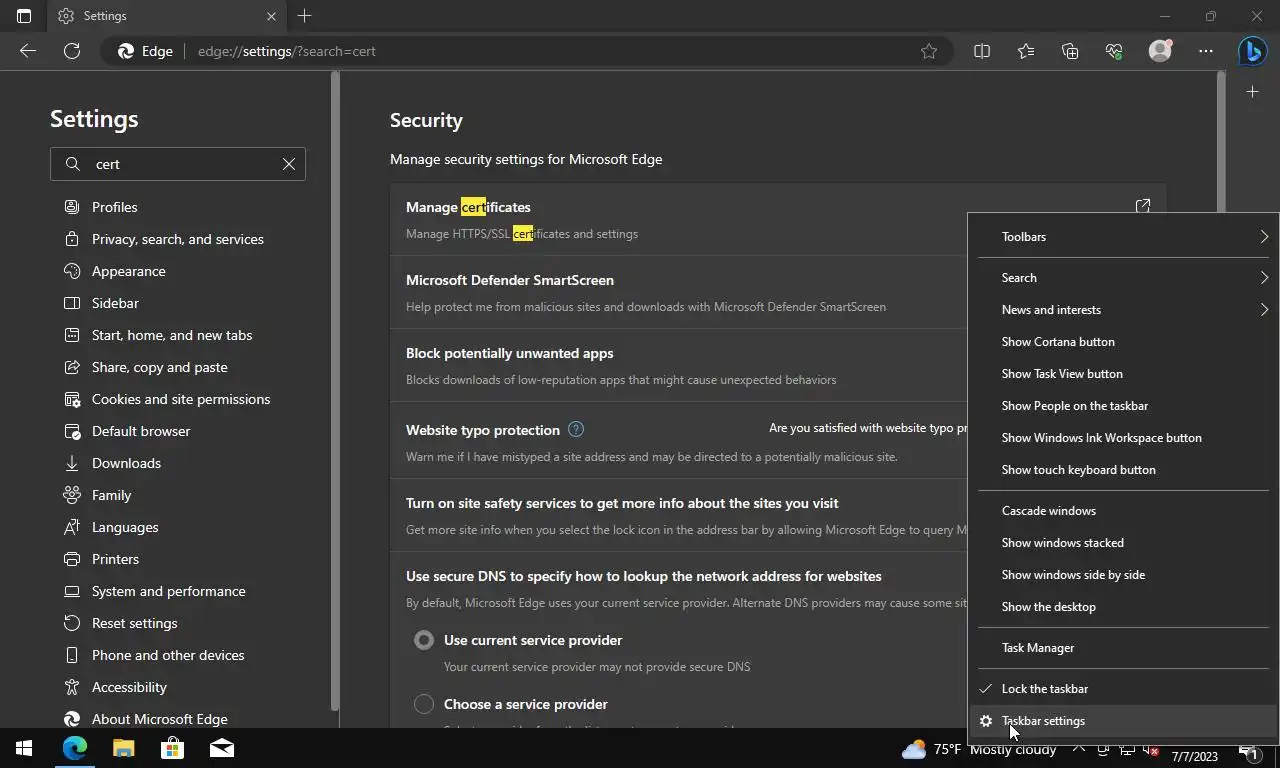
Task: Toggle Lock the taskbar option
Action: pos(1123,689)
